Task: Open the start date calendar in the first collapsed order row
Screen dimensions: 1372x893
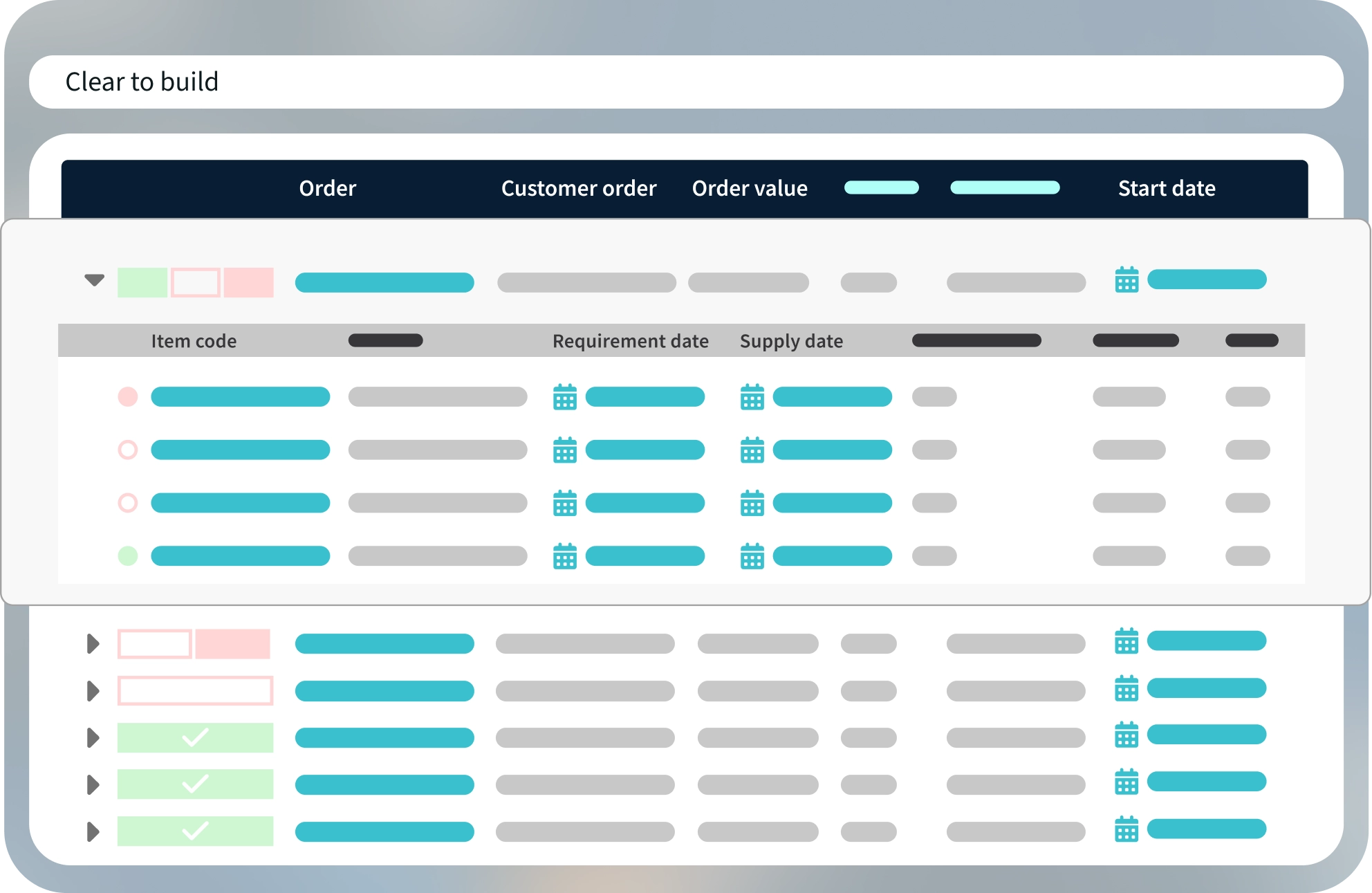Action: tap(1127, 641)
